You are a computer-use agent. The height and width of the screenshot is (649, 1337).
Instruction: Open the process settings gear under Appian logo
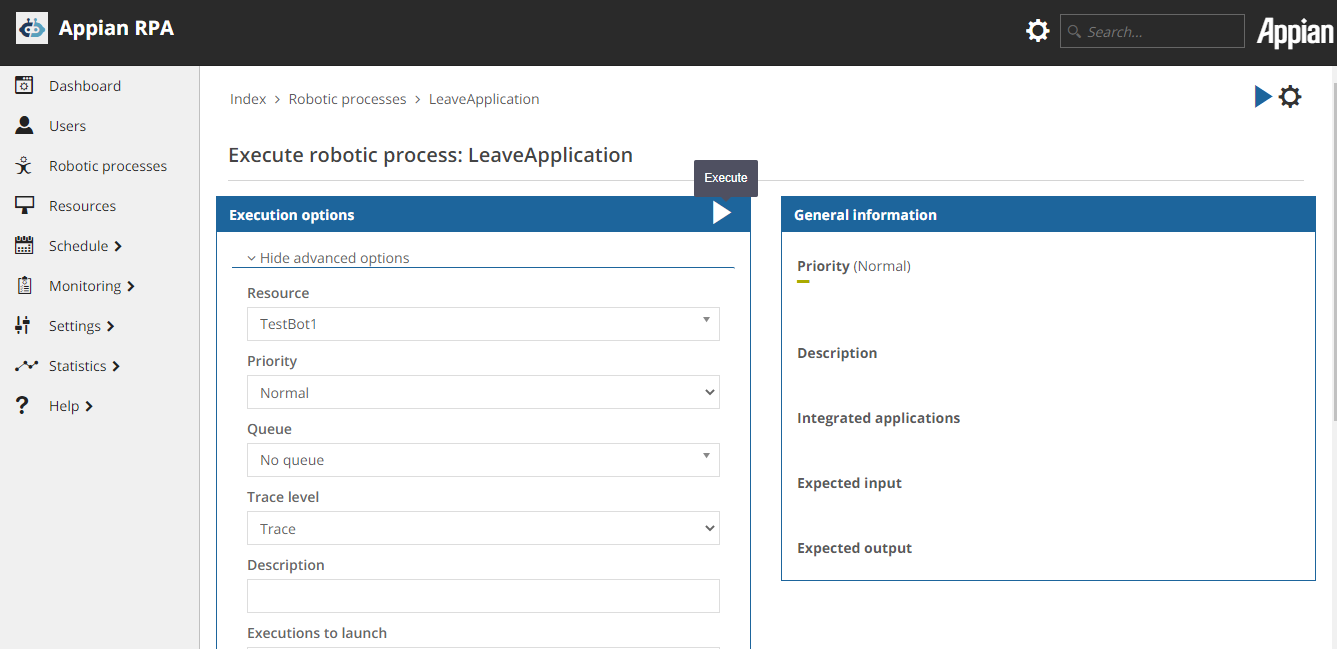(x=1291, y=97)
